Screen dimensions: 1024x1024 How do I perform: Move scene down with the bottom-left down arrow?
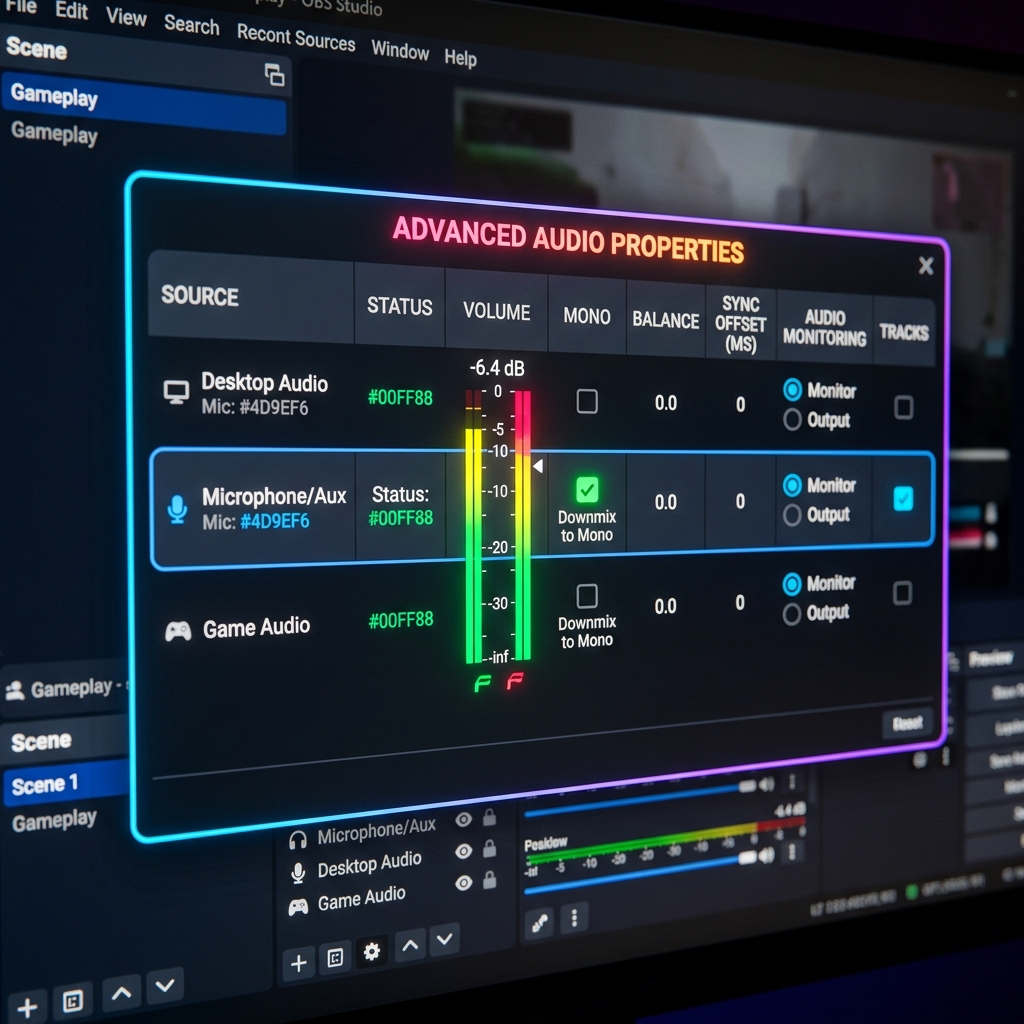(x=165, y=985)
